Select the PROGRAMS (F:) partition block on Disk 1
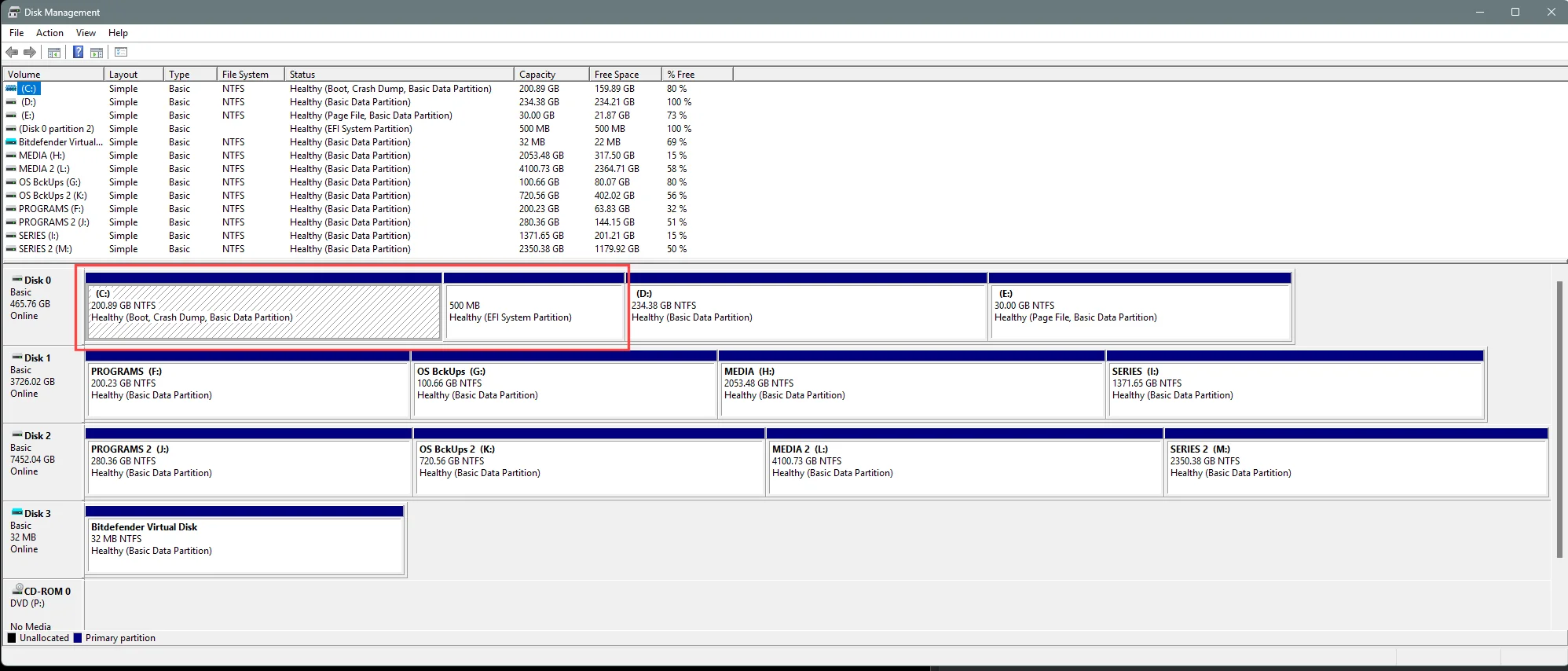 [x=247, y=384]
